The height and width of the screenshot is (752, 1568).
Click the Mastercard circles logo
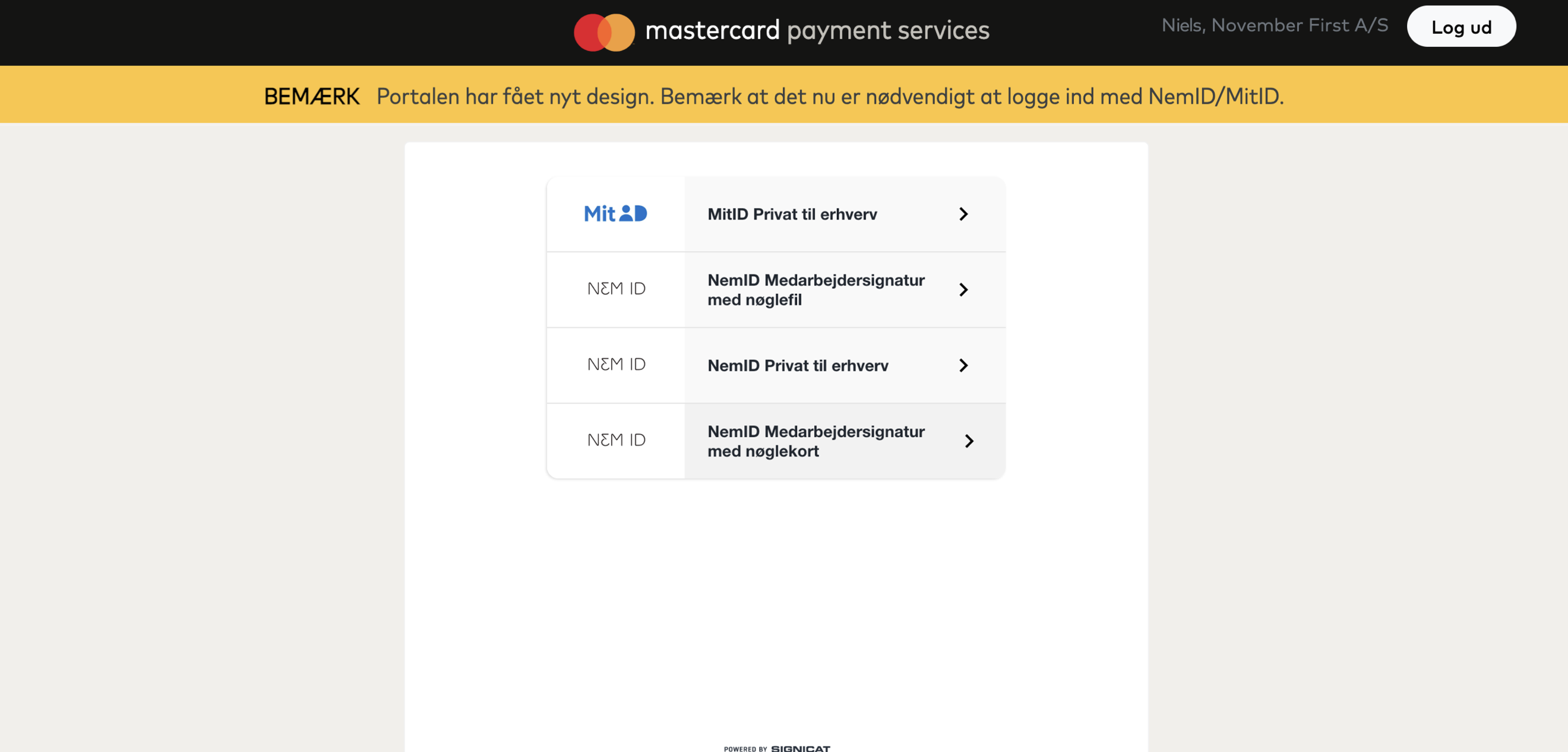pyautogui.click(x=604, y=32)
